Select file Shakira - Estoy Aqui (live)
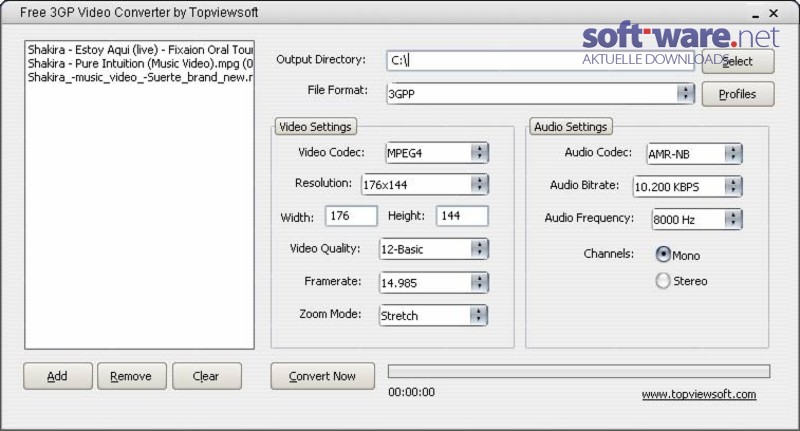Image resolution: width=800 pixels, height=431 pixels. point(140,49)
